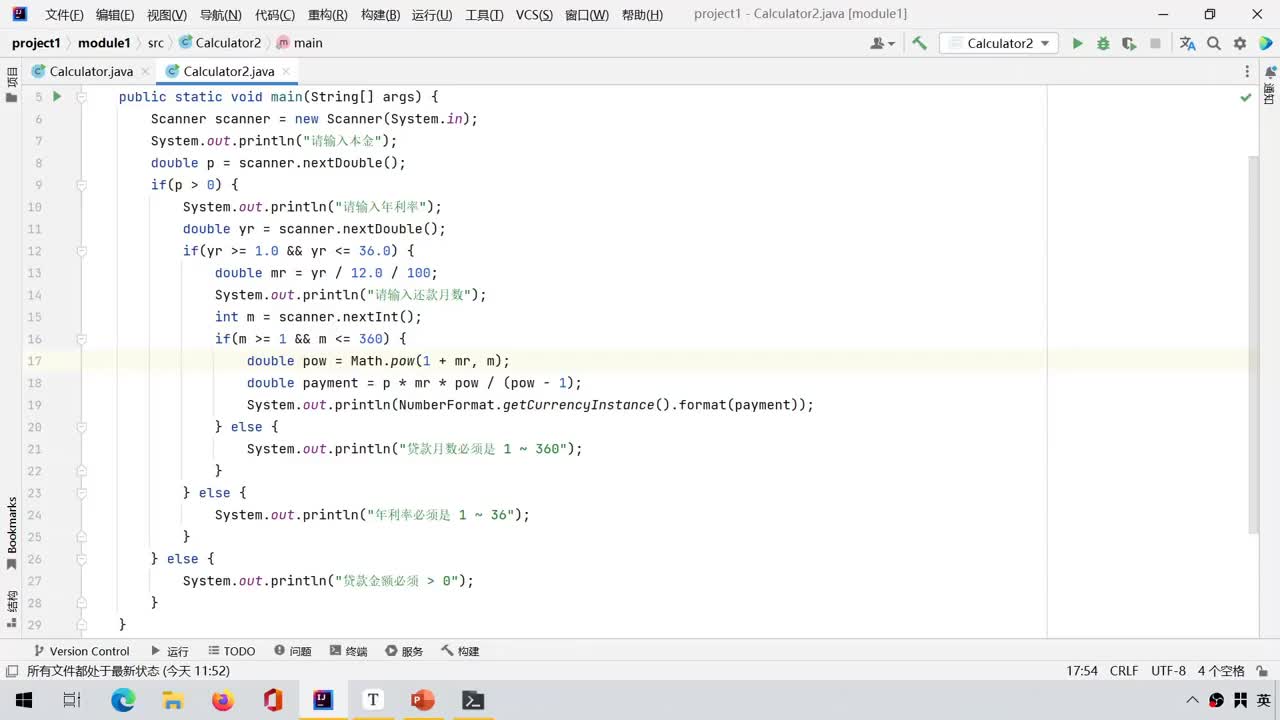The width and height of the screenshot is (1280, 720).
Task: Click src breadcrumb in navigation bar
Action: pyautogui.click(x=156, y=43)
